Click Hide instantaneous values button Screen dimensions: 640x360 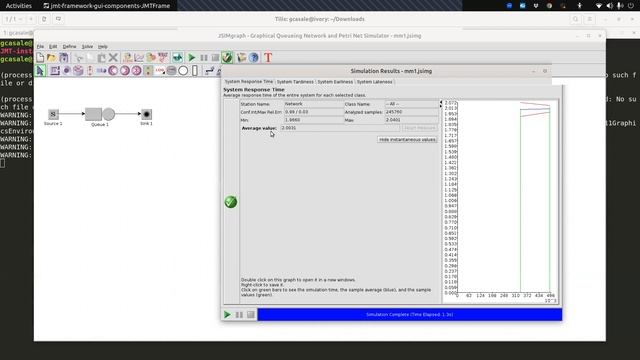[x=407, y=140]
